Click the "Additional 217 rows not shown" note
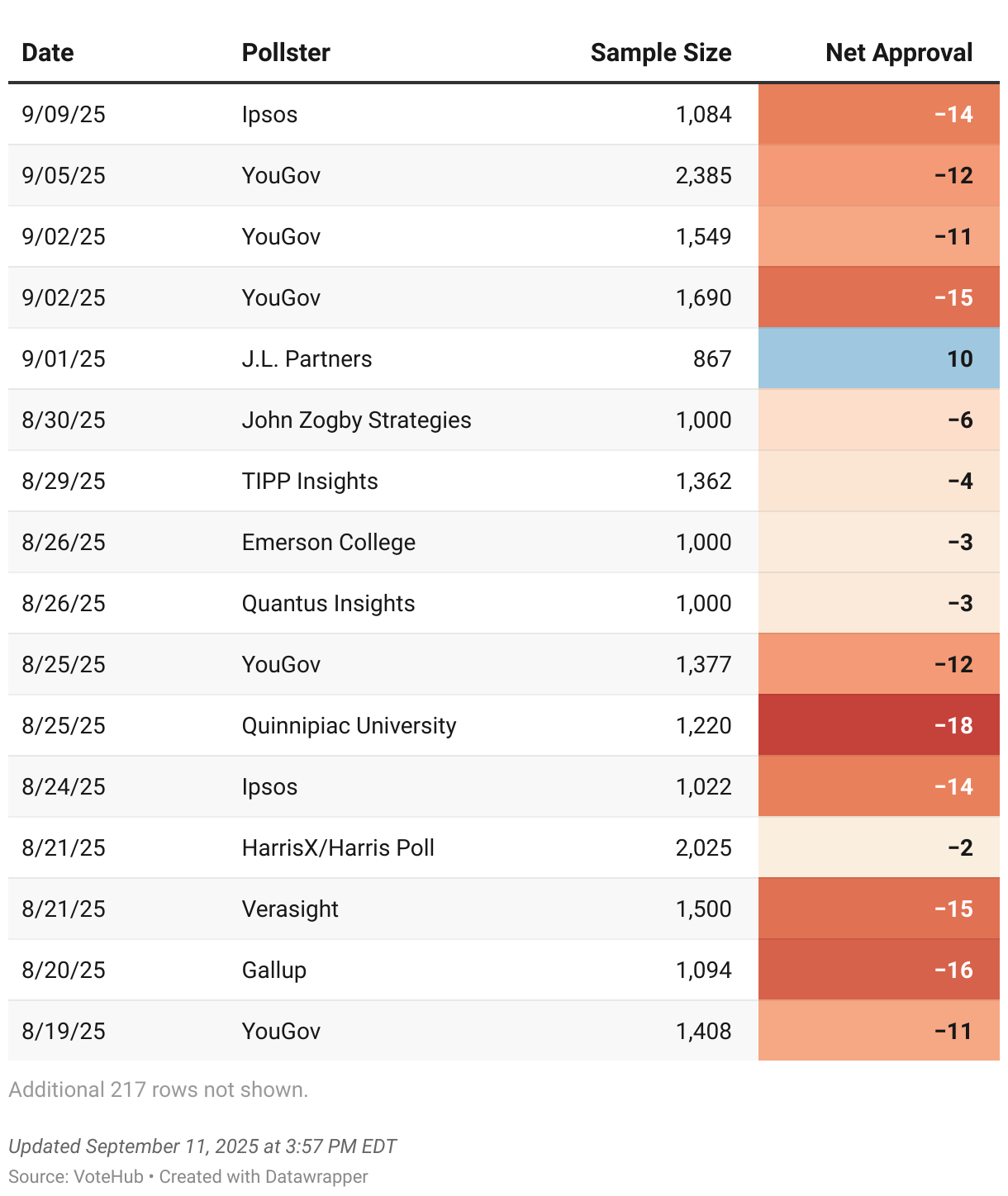The height and width of the screenshot is (1196, 1008). click(159, 1089)
